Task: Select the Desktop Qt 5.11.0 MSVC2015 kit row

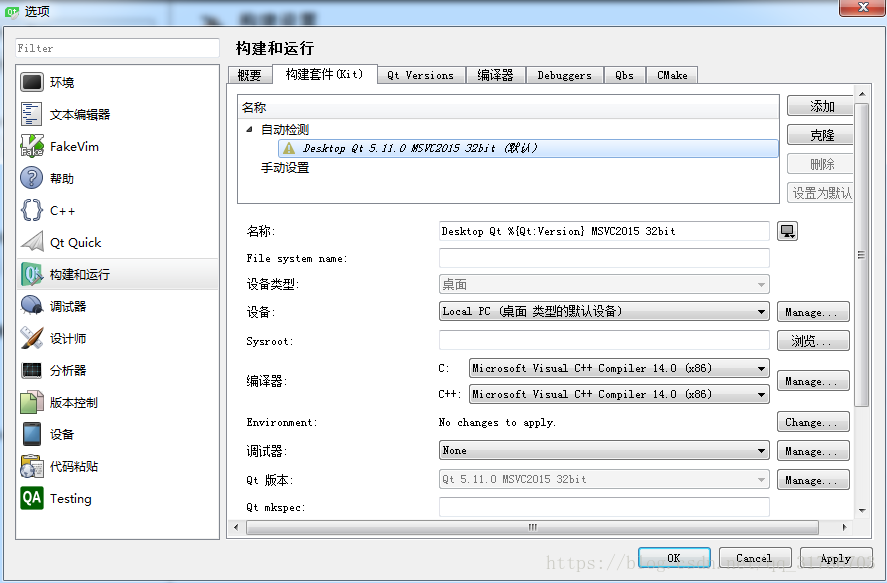Action: (528, 148)
